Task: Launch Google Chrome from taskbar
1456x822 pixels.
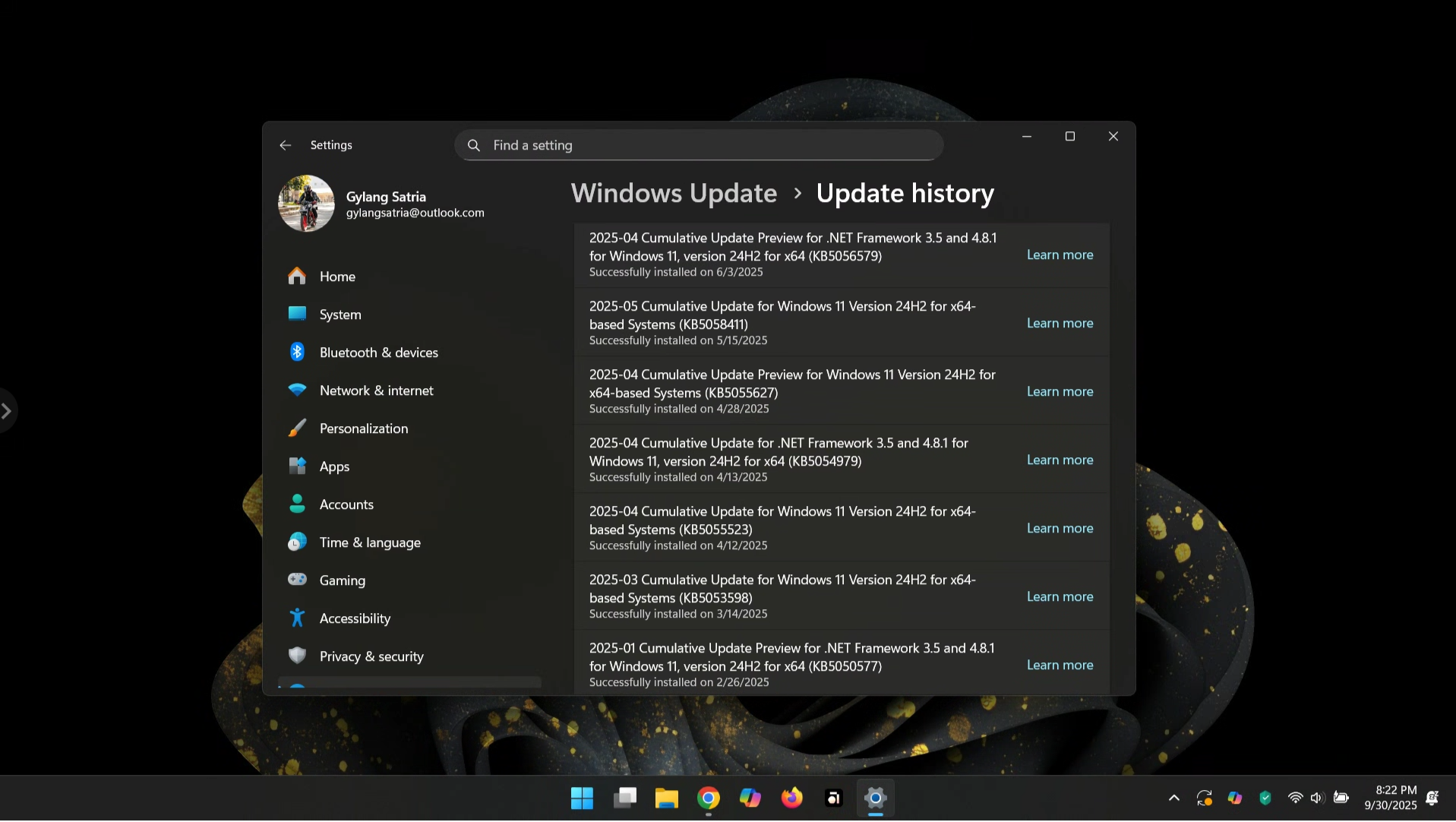Action: coord(709,798)
